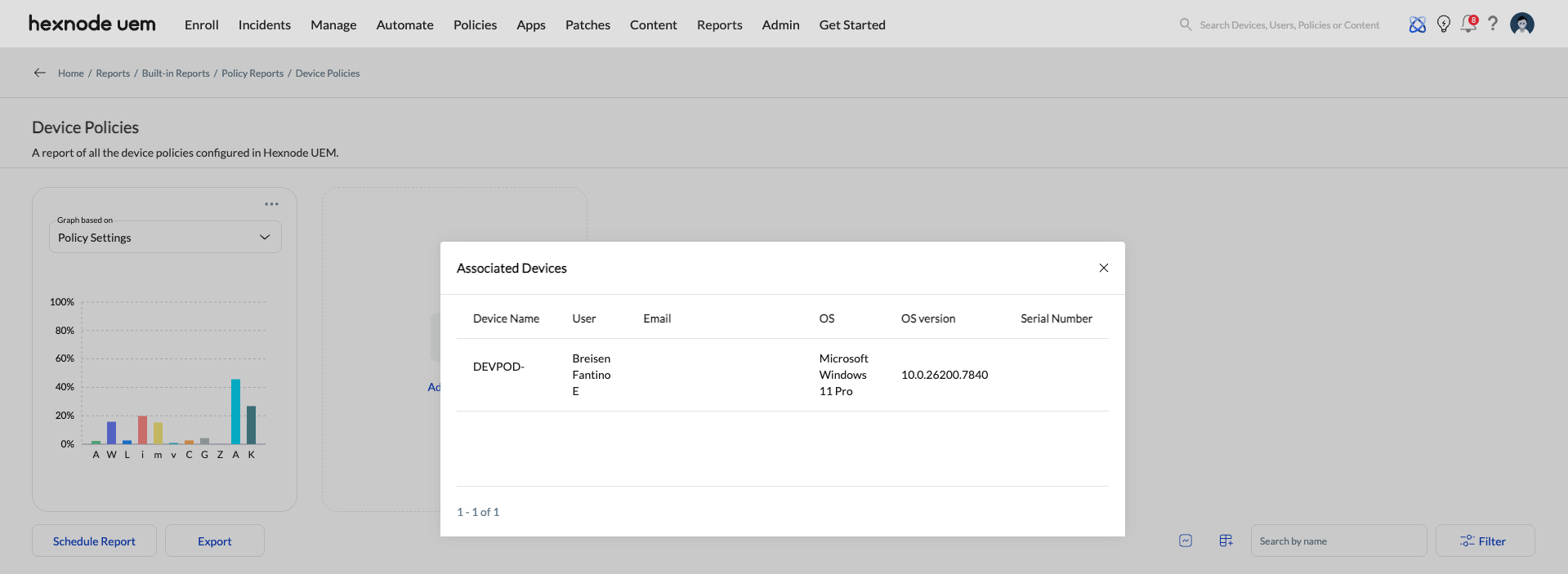
Task: Navigate to Policy Reports breadcrumb link
Action: point(252,73)
